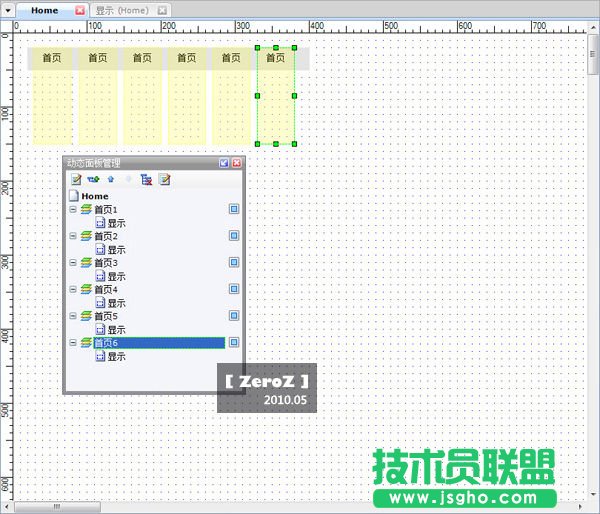The width and height of the screenshot is (600, 514).
Task: Collapse the 首页3 tree node
Action: pos(73,263)
